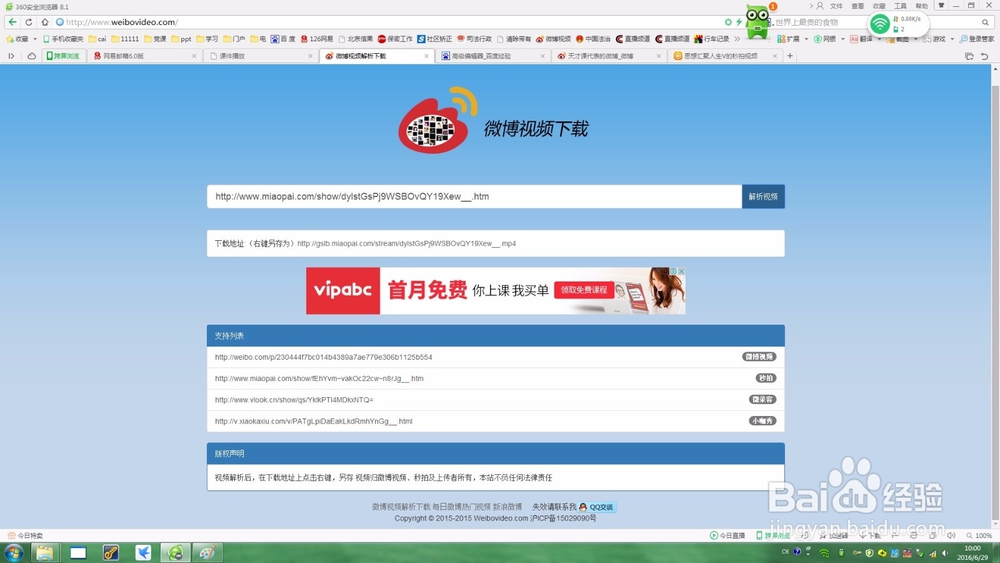This screenshot has height=563, width=1000.
Task: Click the 解析视频 parse button
Action: [x=763, y=196]
